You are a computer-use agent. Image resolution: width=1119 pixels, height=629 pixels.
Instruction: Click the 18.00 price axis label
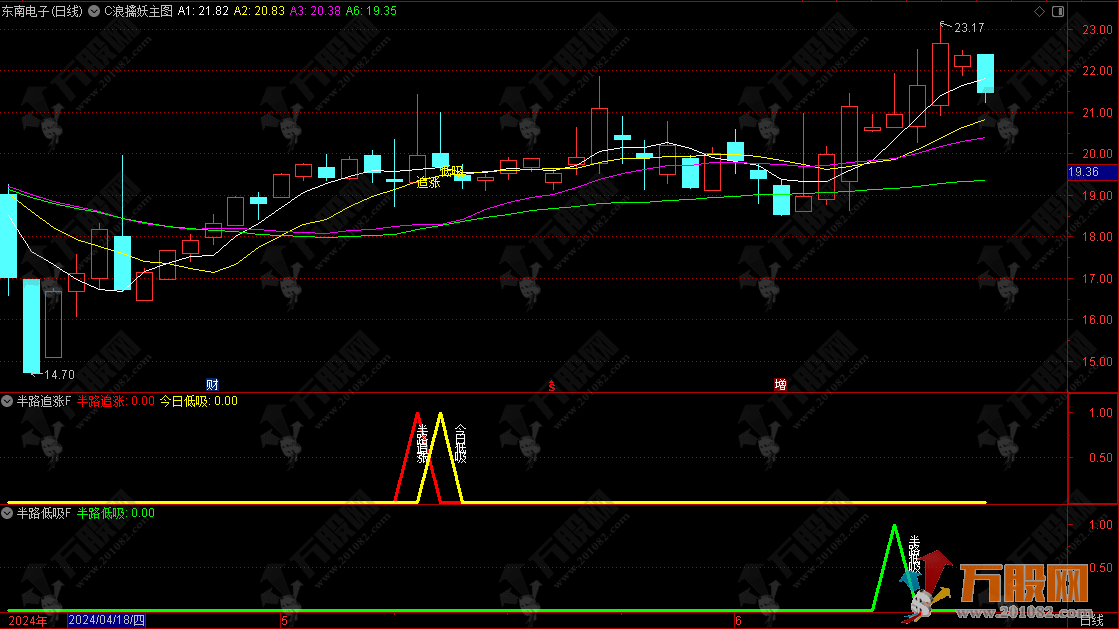[1097, 236]
